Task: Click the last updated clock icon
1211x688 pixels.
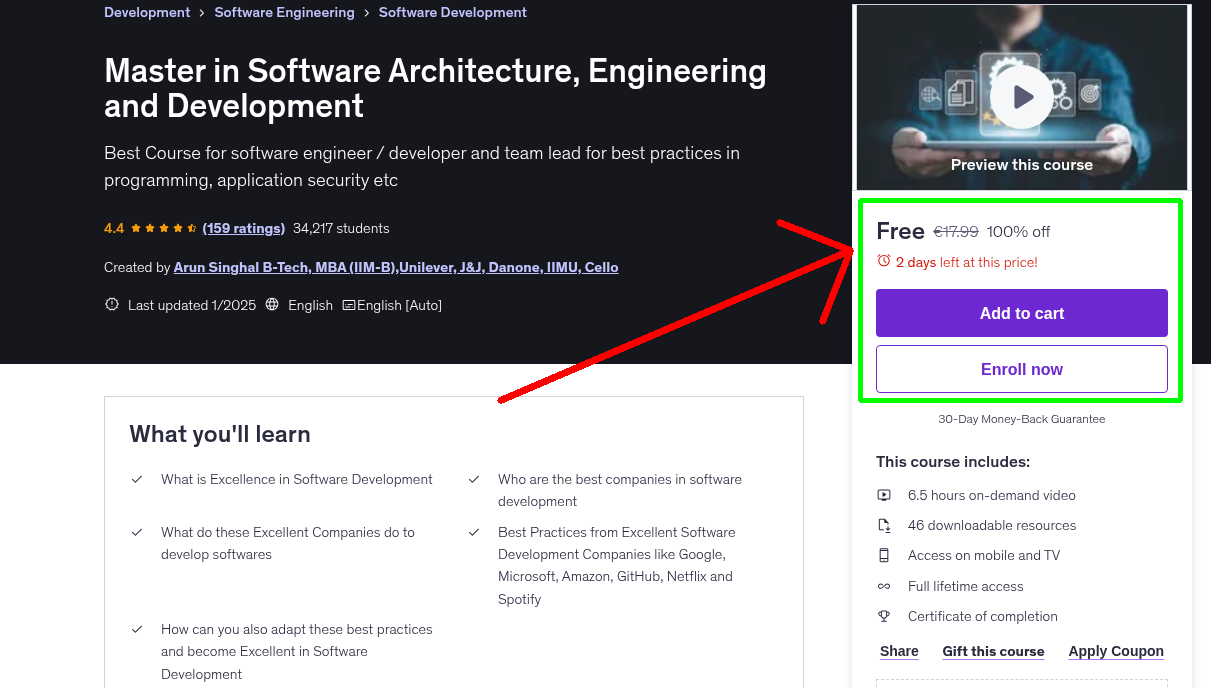Action: point(111,304)
